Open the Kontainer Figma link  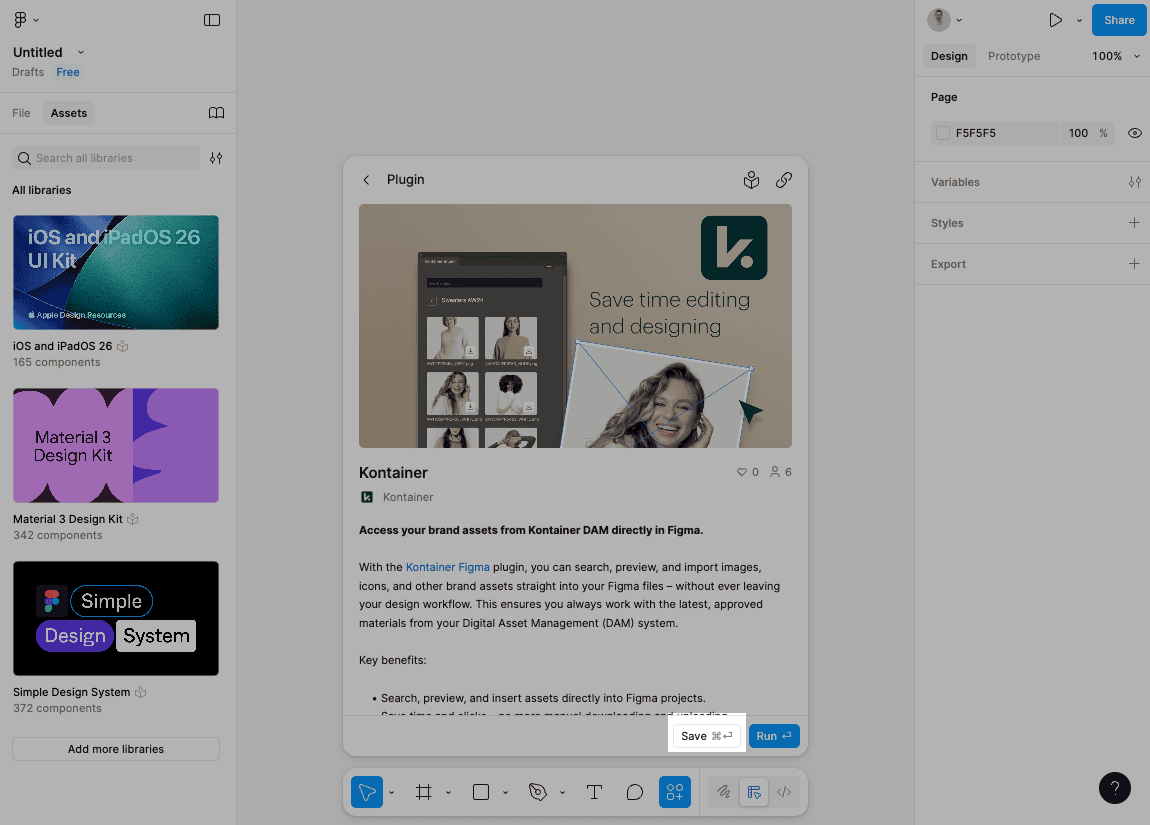click(x=447, y=567)
